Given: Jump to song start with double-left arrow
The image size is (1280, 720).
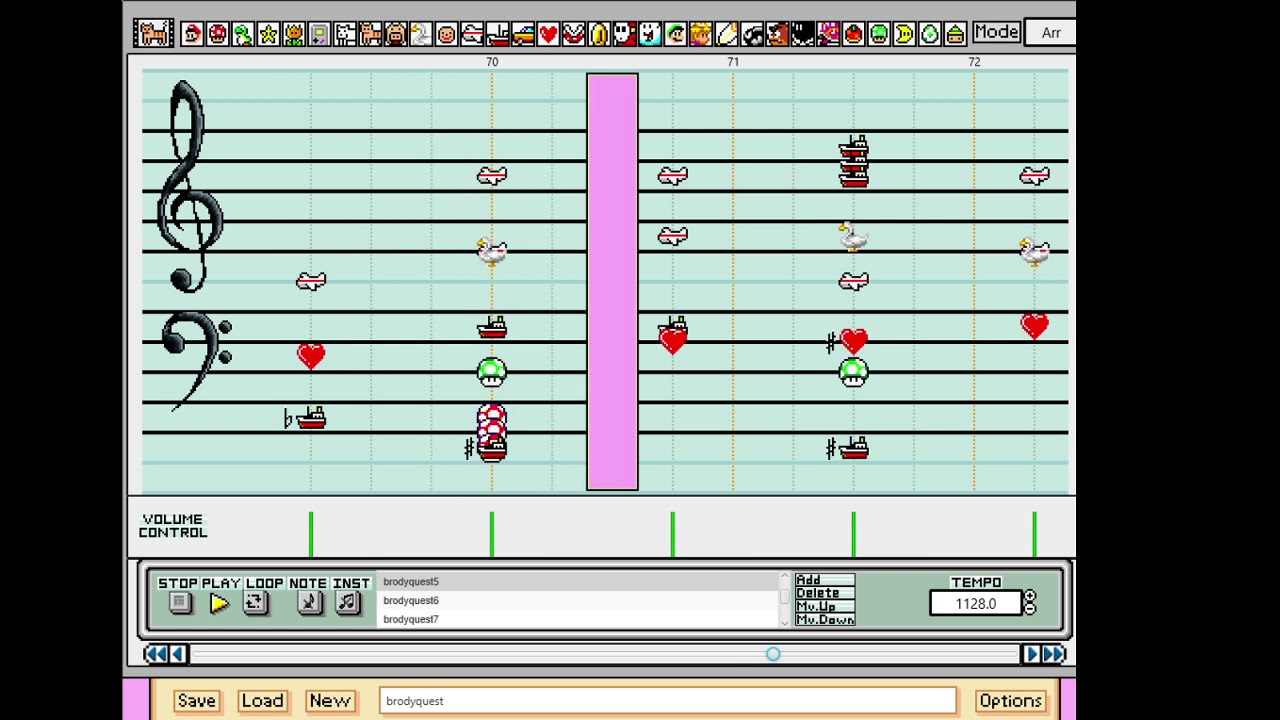Looking at the screenshot, I should coord(156,654).
